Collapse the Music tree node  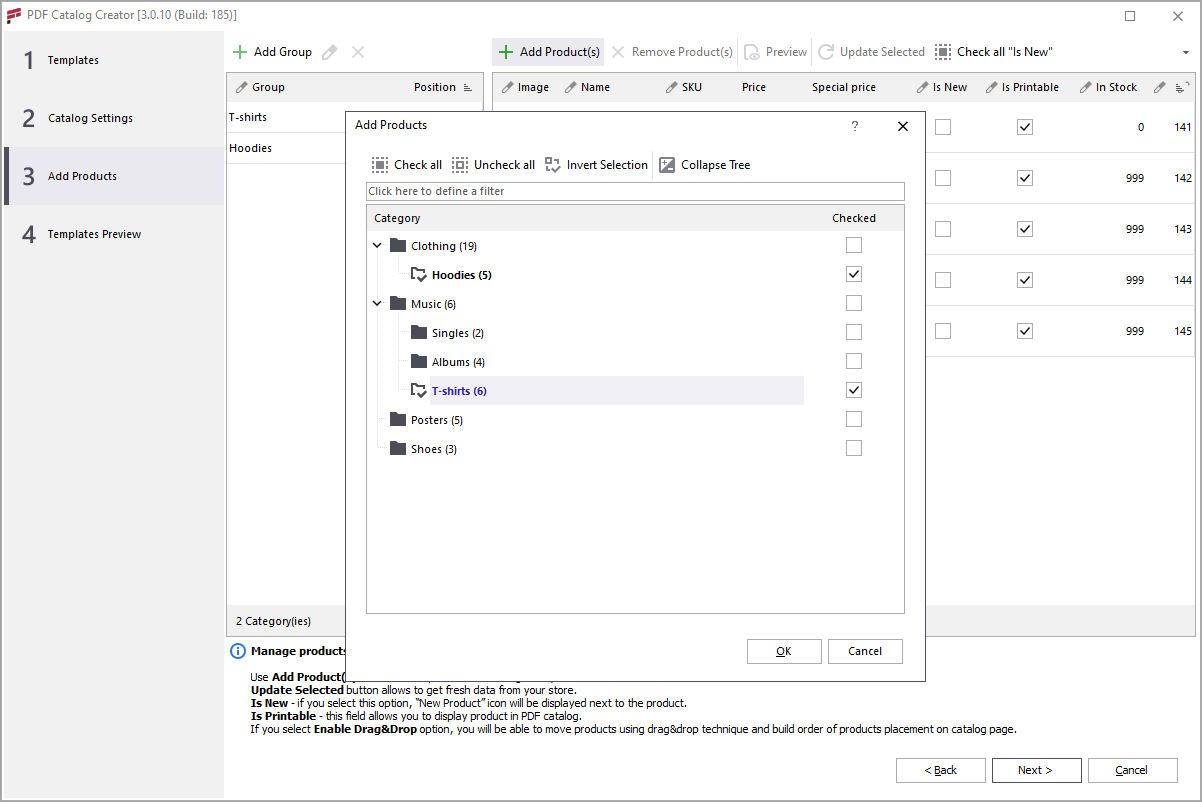[377, 302]
